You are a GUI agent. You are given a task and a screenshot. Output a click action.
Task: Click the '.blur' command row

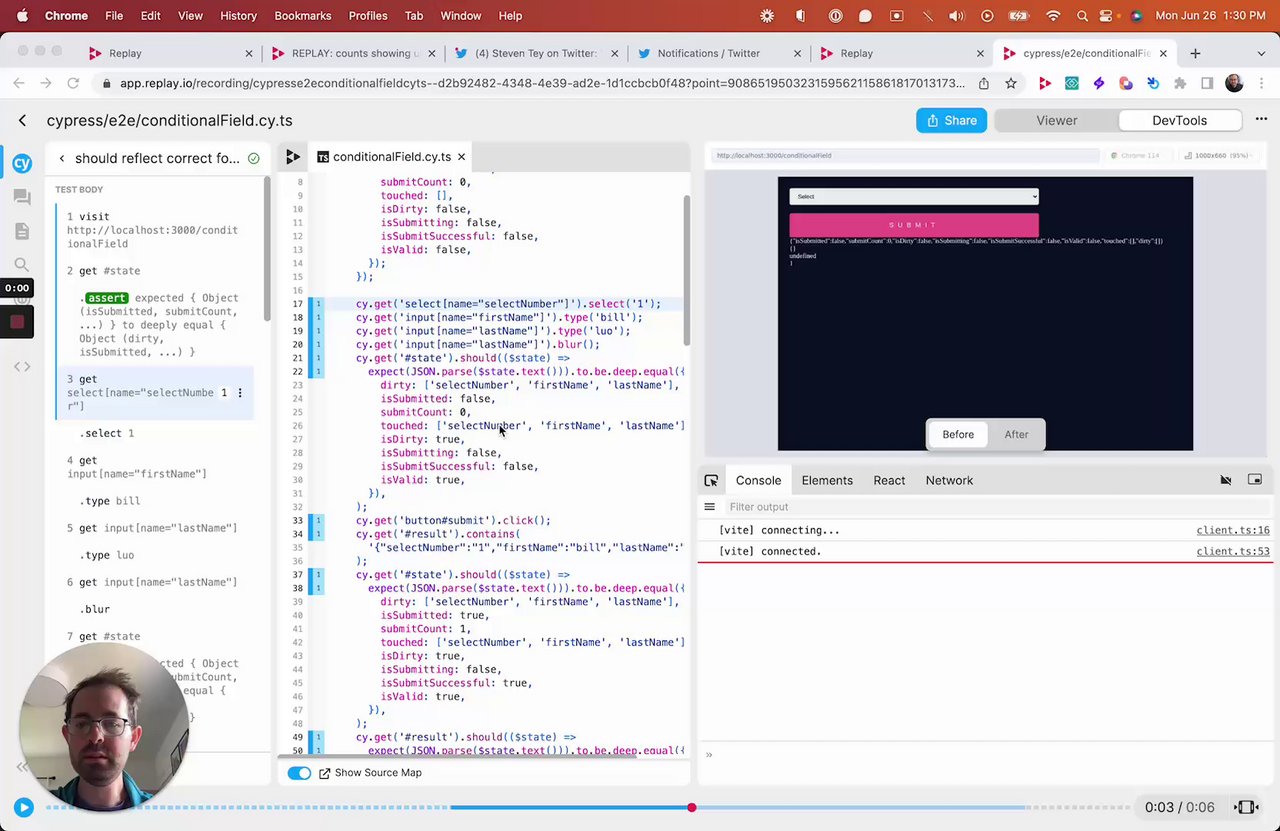[157, 609]
